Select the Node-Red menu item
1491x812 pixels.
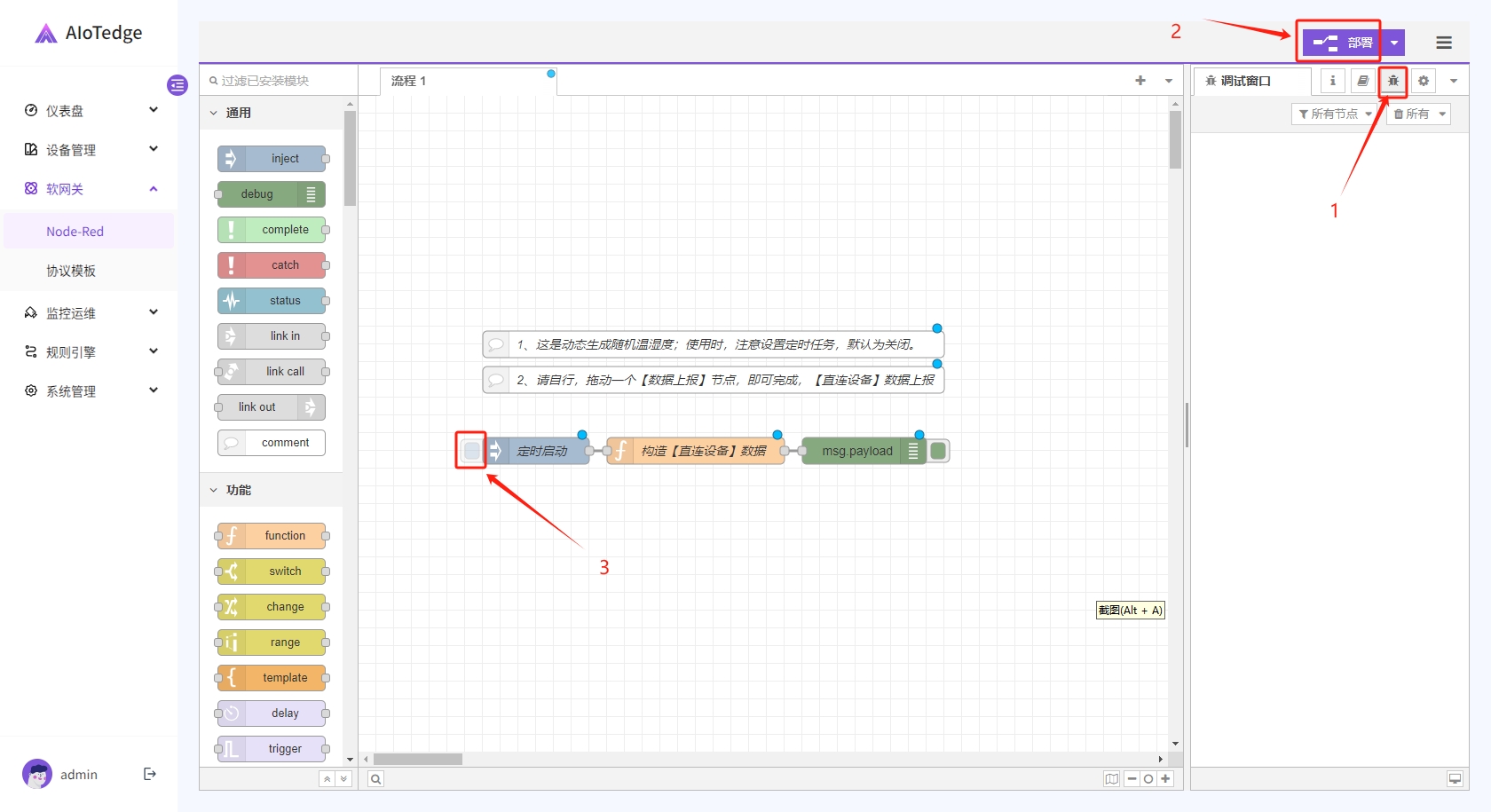coord(75,232)
